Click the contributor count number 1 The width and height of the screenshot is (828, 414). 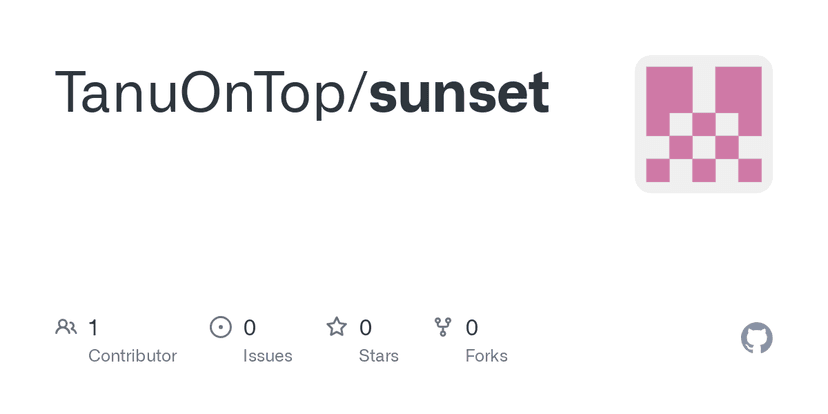tap(93, 327)
